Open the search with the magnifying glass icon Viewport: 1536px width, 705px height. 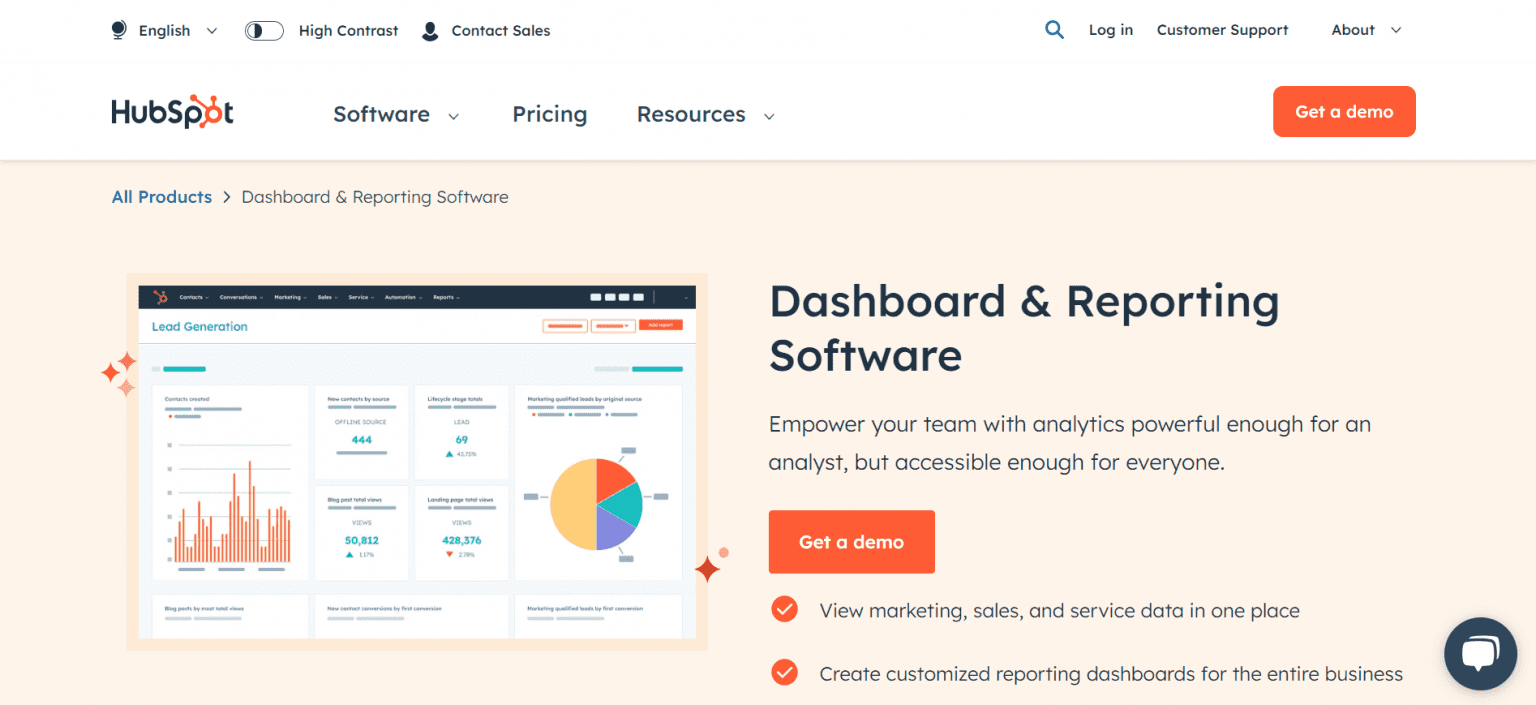(1054, 30)
